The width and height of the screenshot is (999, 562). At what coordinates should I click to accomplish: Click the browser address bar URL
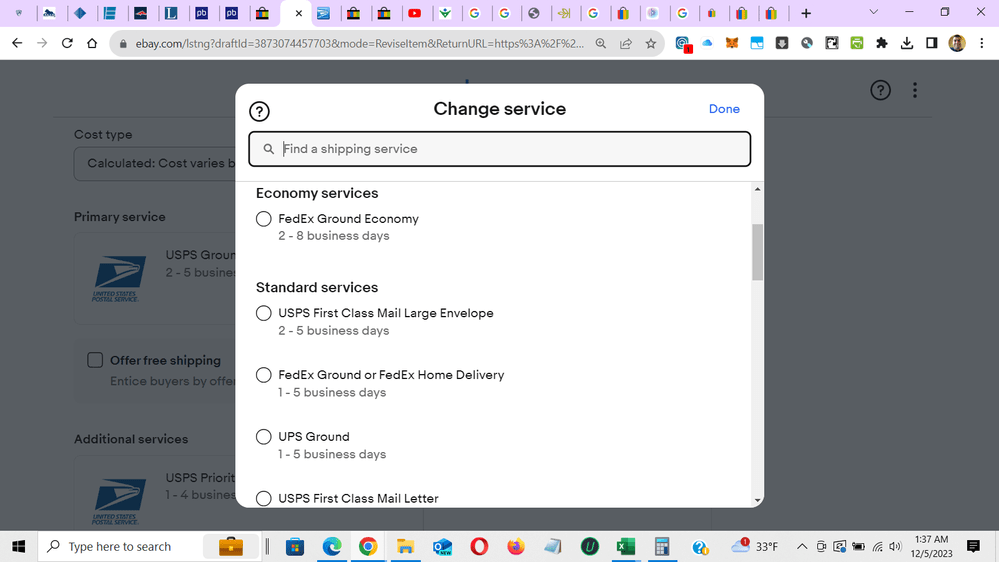tap(359, 44)
